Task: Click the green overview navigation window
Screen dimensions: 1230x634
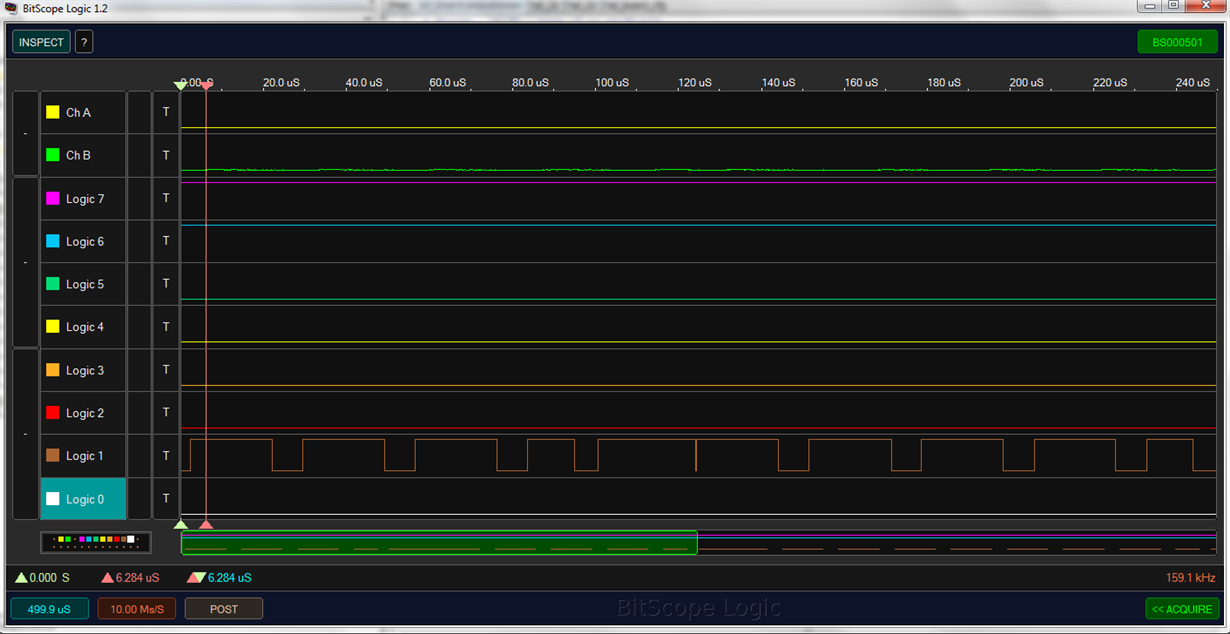Action: pos(439,542)
